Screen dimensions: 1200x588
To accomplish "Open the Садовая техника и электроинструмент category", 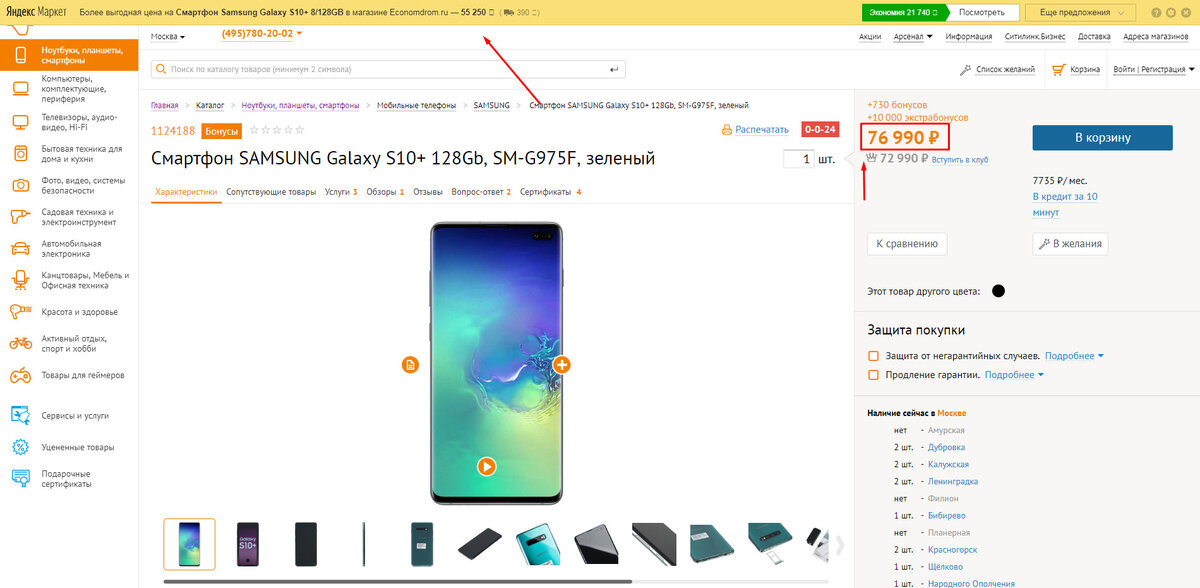I will [x=69, y=217].
